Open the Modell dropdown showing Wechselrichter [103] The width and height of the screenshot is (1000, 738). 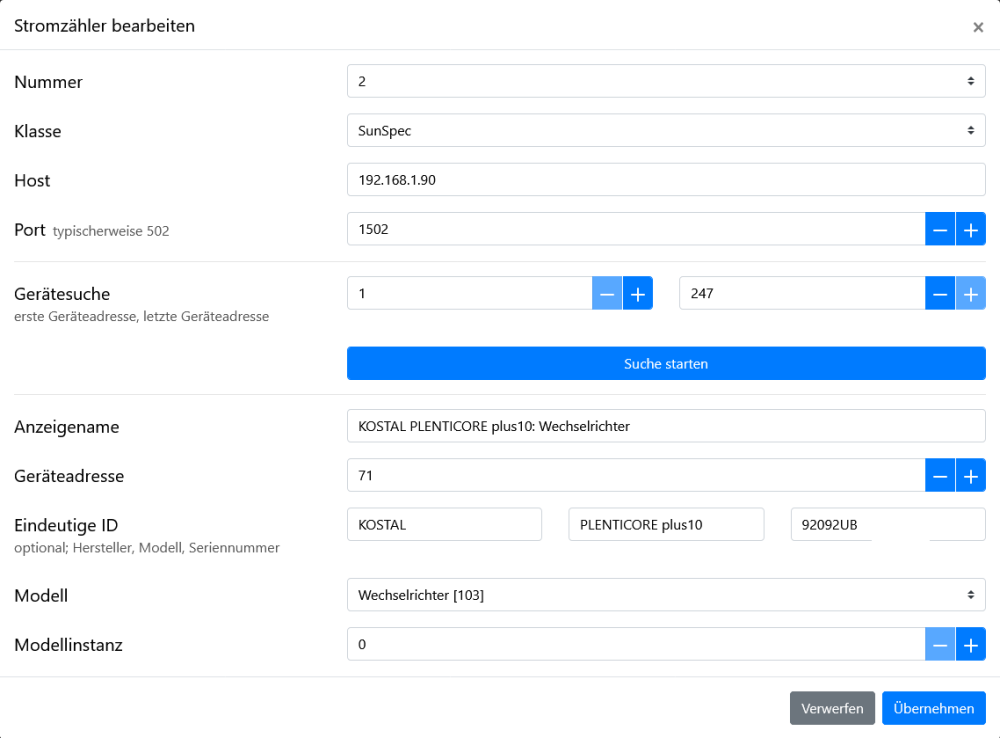tap(665, 595)
